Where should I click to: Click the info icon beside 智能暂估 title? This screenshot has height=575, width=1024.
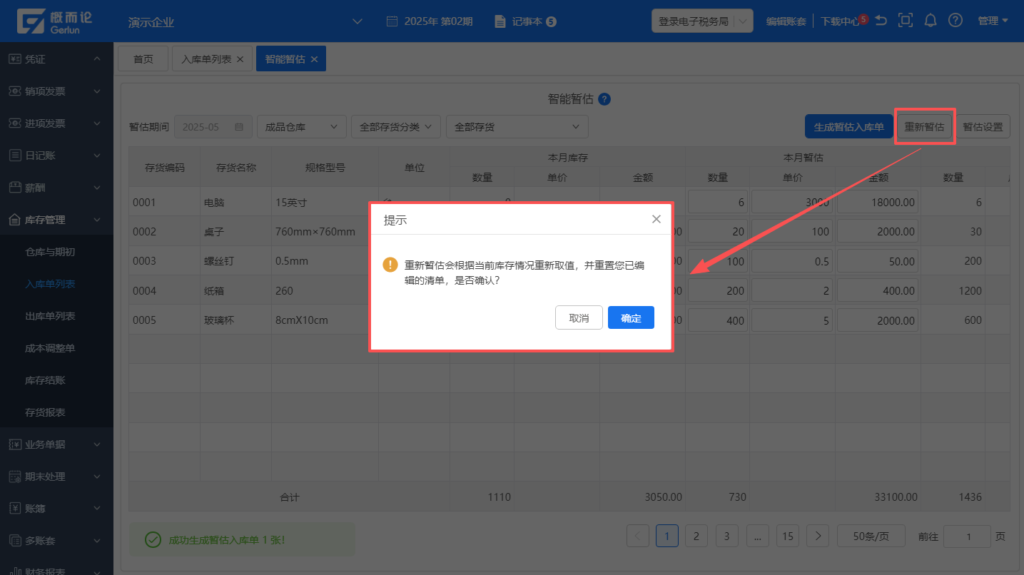click(604, 99)
